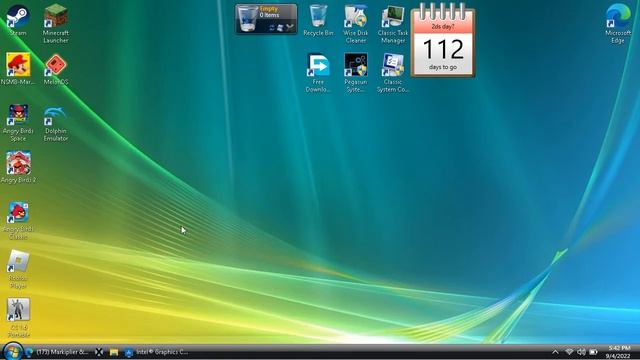
Task: Select the Classic Task Manager shortcut
Action: coord(393,23)
